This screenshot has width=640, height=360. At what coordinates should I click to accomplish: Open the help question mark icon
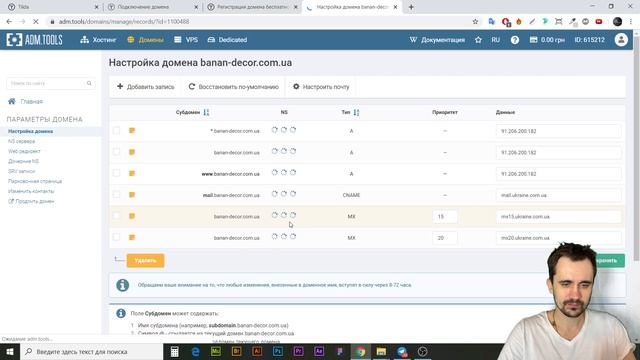click(515, 40)
